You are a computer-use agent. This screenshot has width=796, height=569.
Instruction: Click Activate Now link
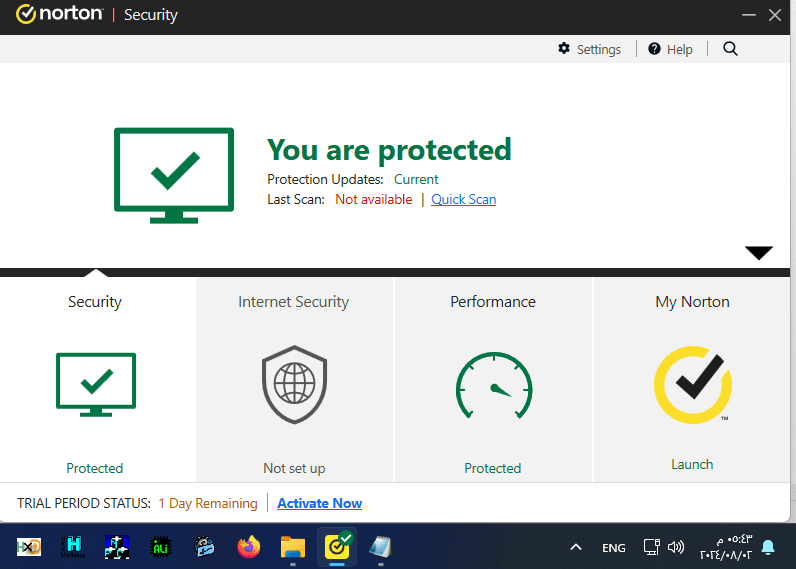tap(320, 504)
